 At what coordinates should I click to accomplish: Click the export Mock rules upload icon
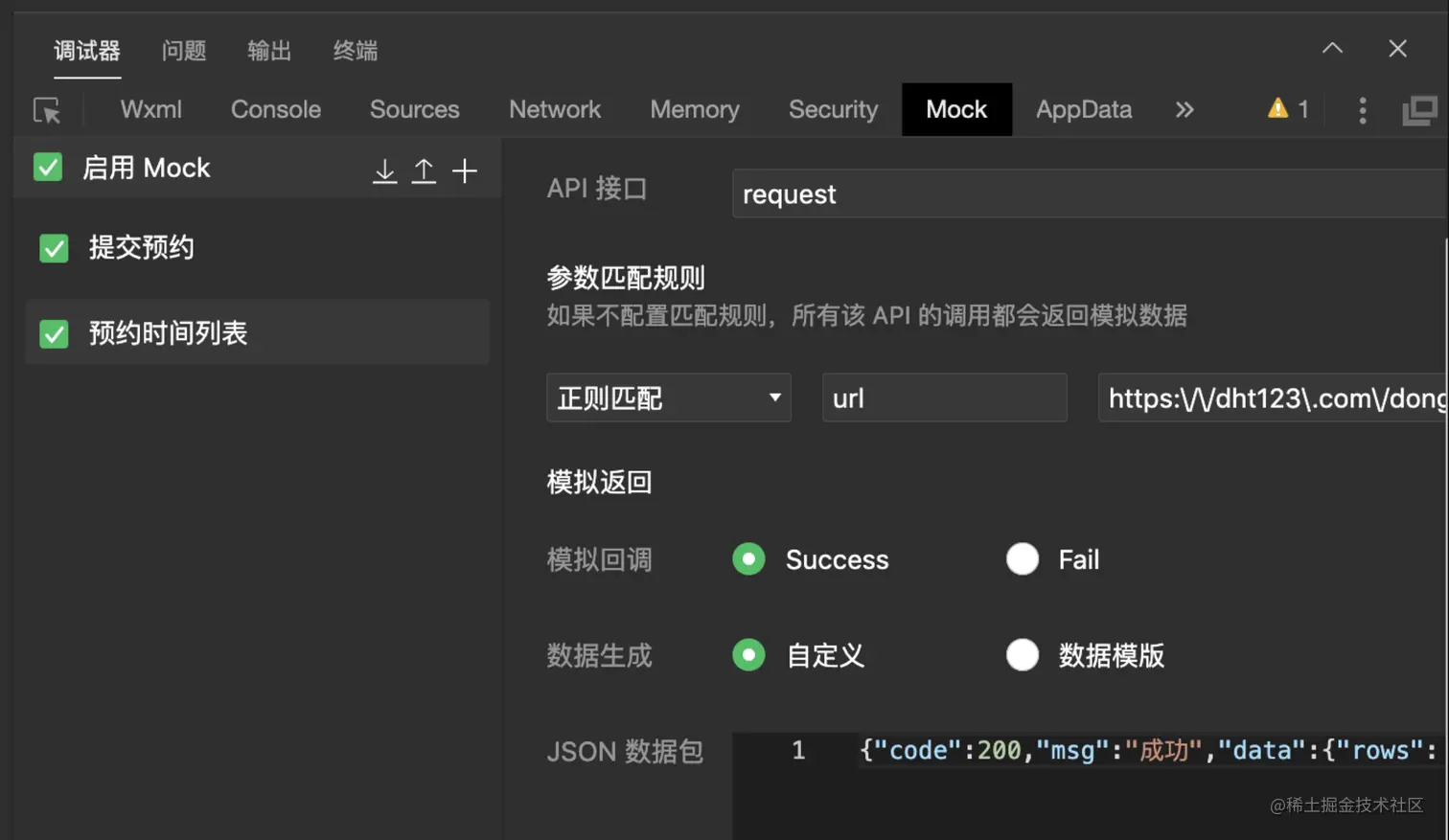coord(424,171)
